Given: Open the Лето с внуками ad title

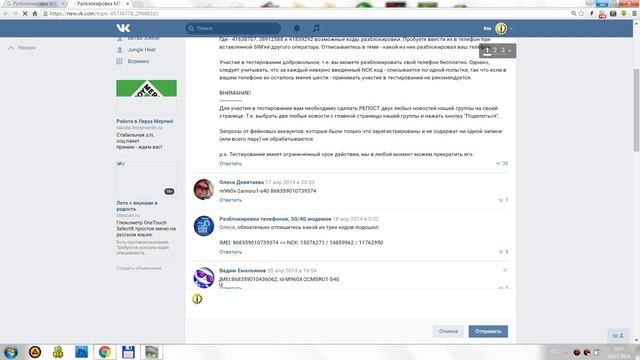Looking at the screenshot, I should [x=137, y=206].
